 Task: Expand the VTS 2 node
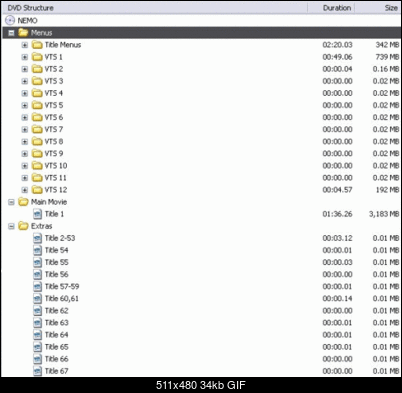(x=25, y=69)
